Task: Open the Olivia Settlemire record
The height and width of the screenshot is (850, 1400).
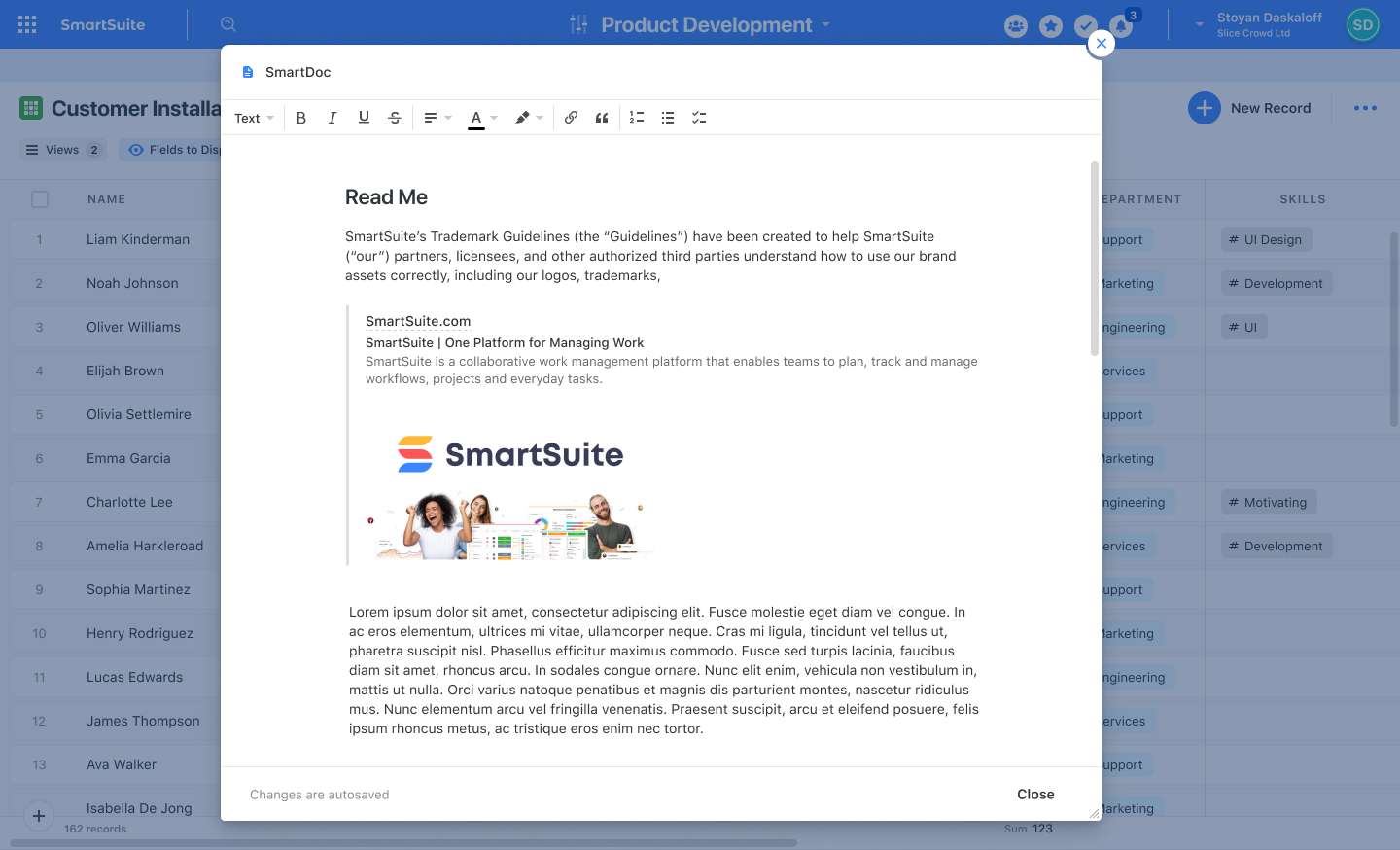Action: 139,414
